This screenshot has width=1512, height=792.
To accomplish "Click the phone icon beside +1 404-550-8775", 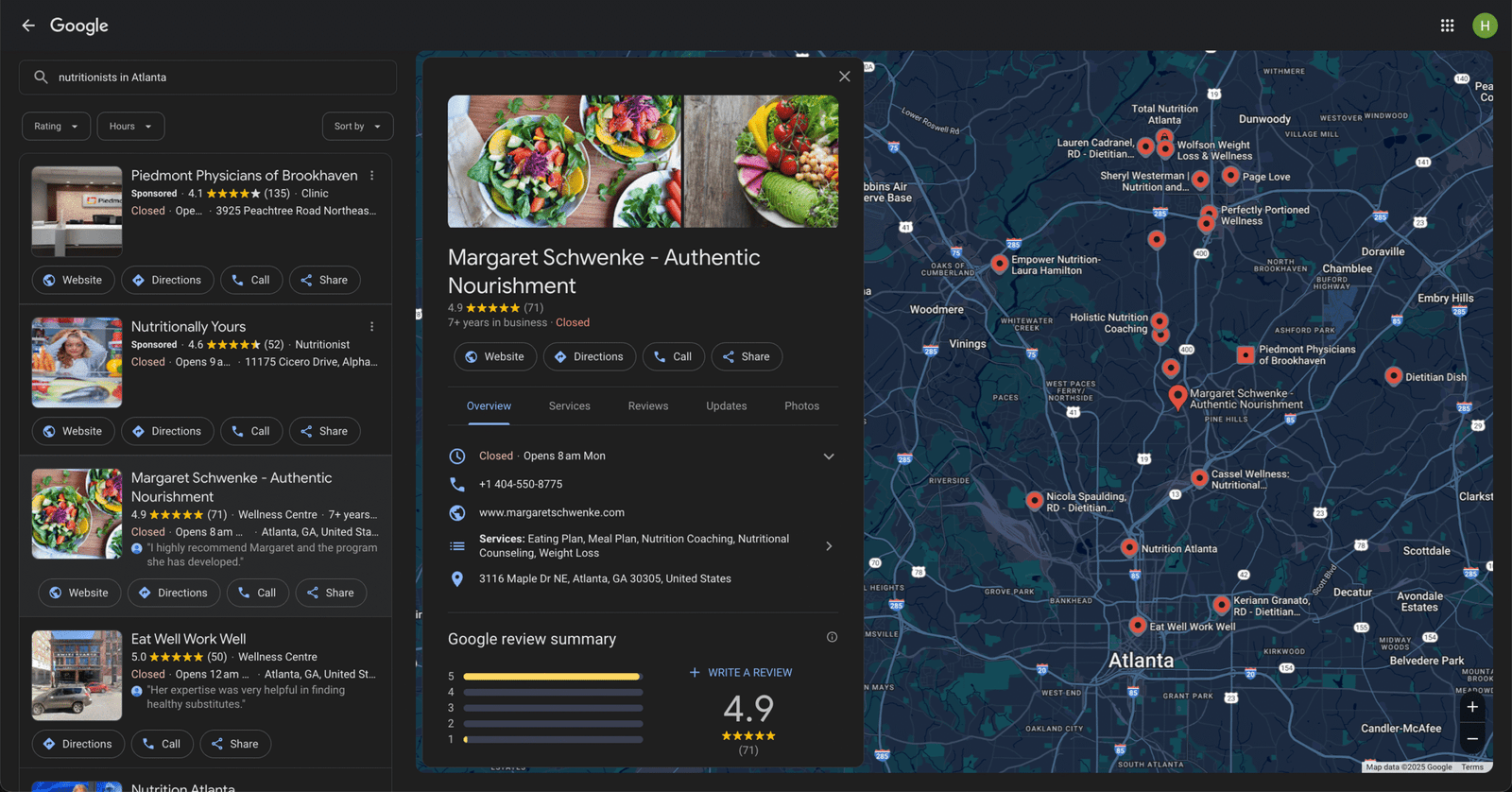I will 457,484.
